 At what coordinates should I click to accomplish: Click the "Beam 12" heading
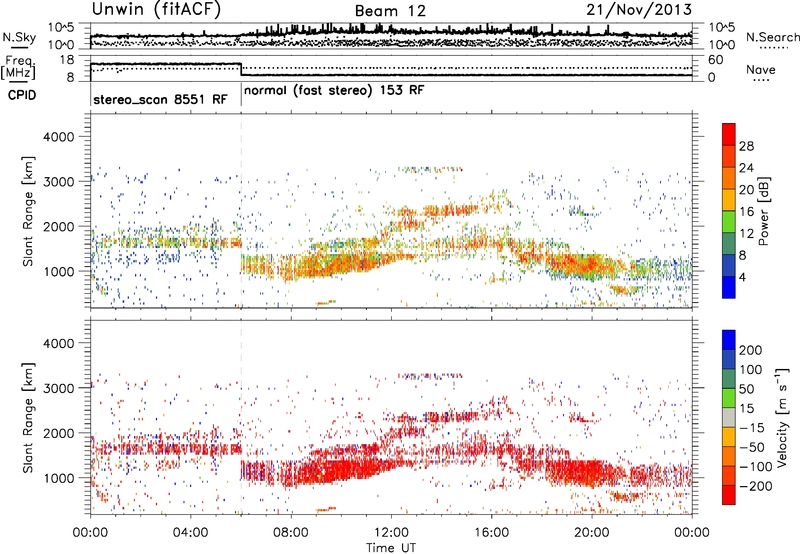390,11
